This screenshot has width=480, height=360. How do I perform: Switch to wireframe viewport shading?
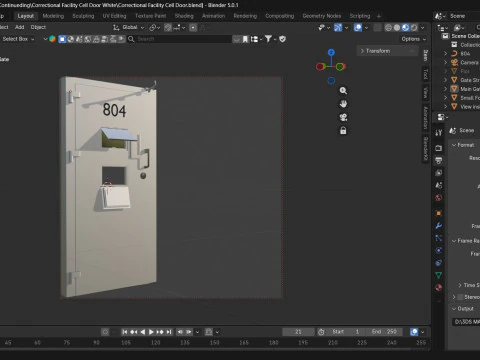pos(388,28)
